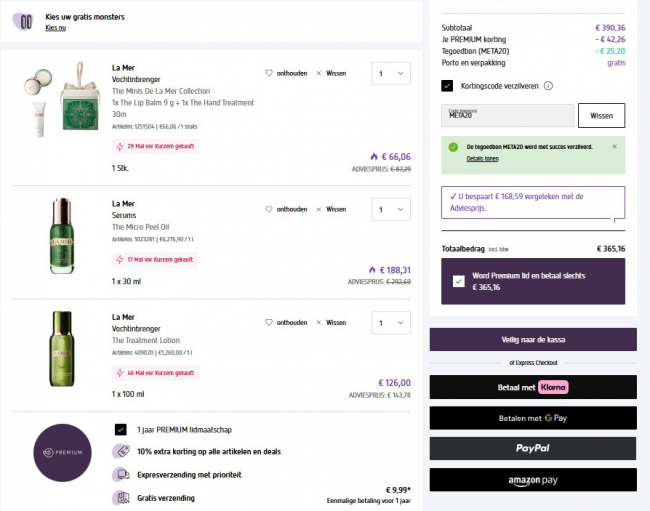Click info icon next to Kortingscode verzilveren
The image size is (650, 511).
(x=549, y=86)
